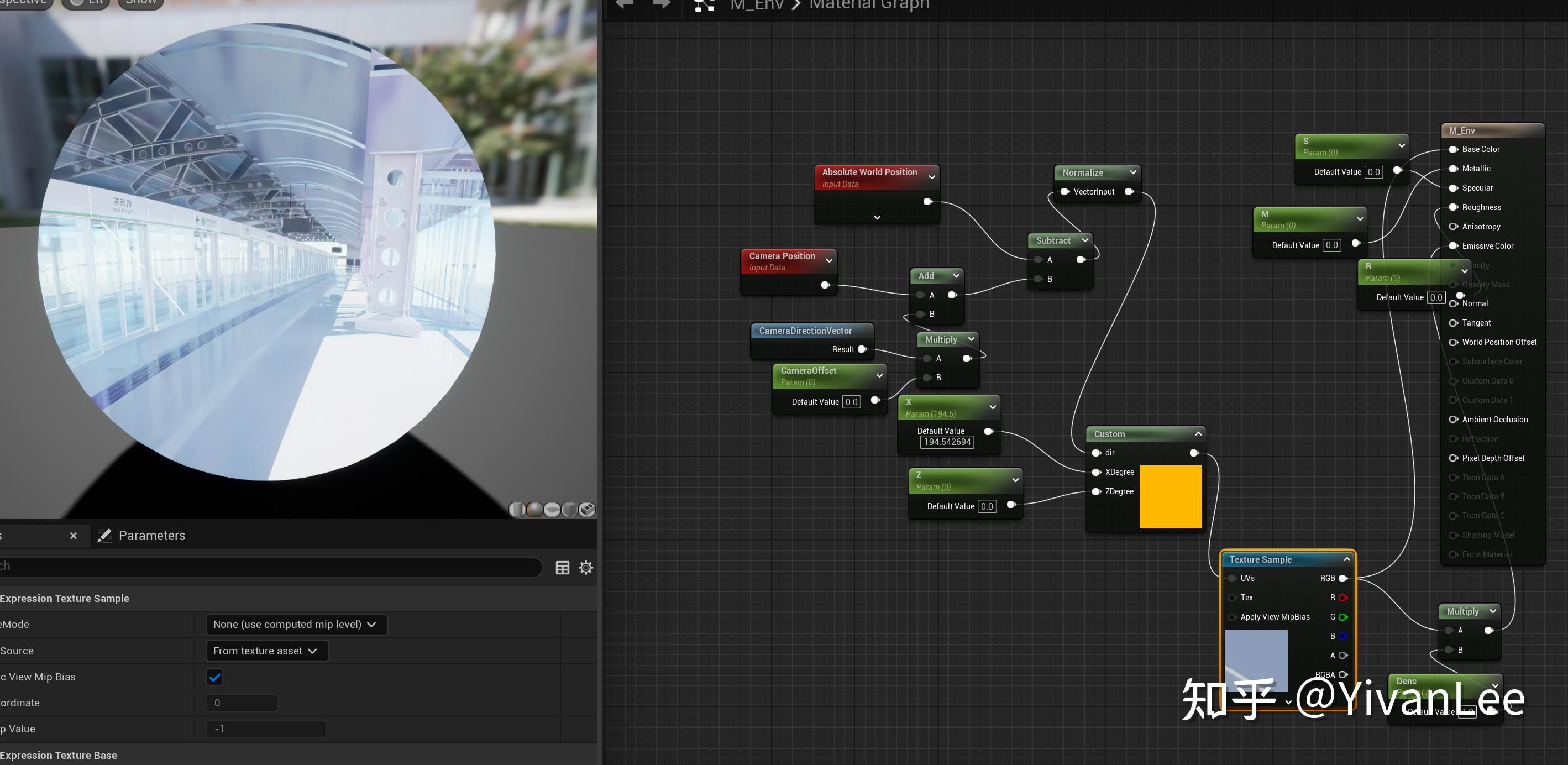Collapse the Custom node with its chevron
The width and height of the screenshot is (1568, 765).
[1198, 433]
